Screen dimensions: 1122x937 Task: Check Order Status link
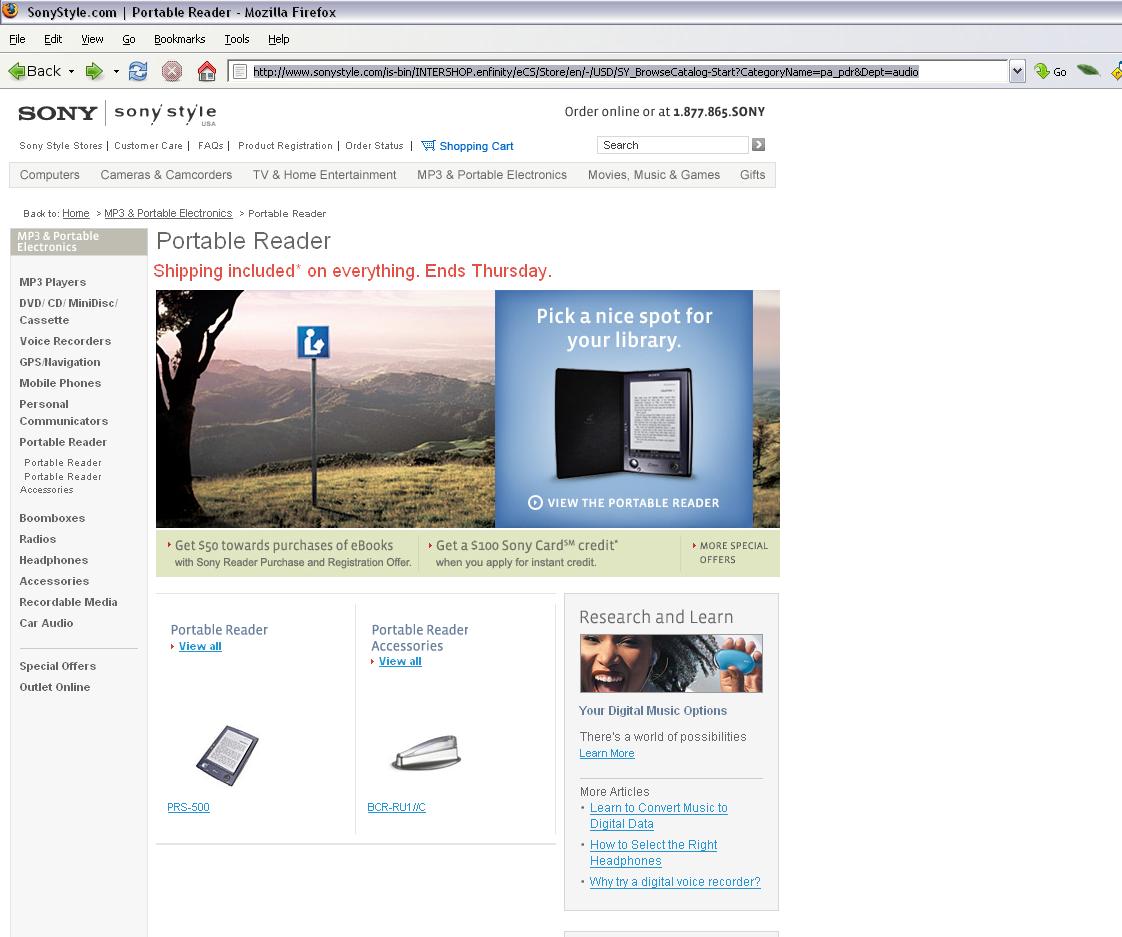(x=374, y=145)
